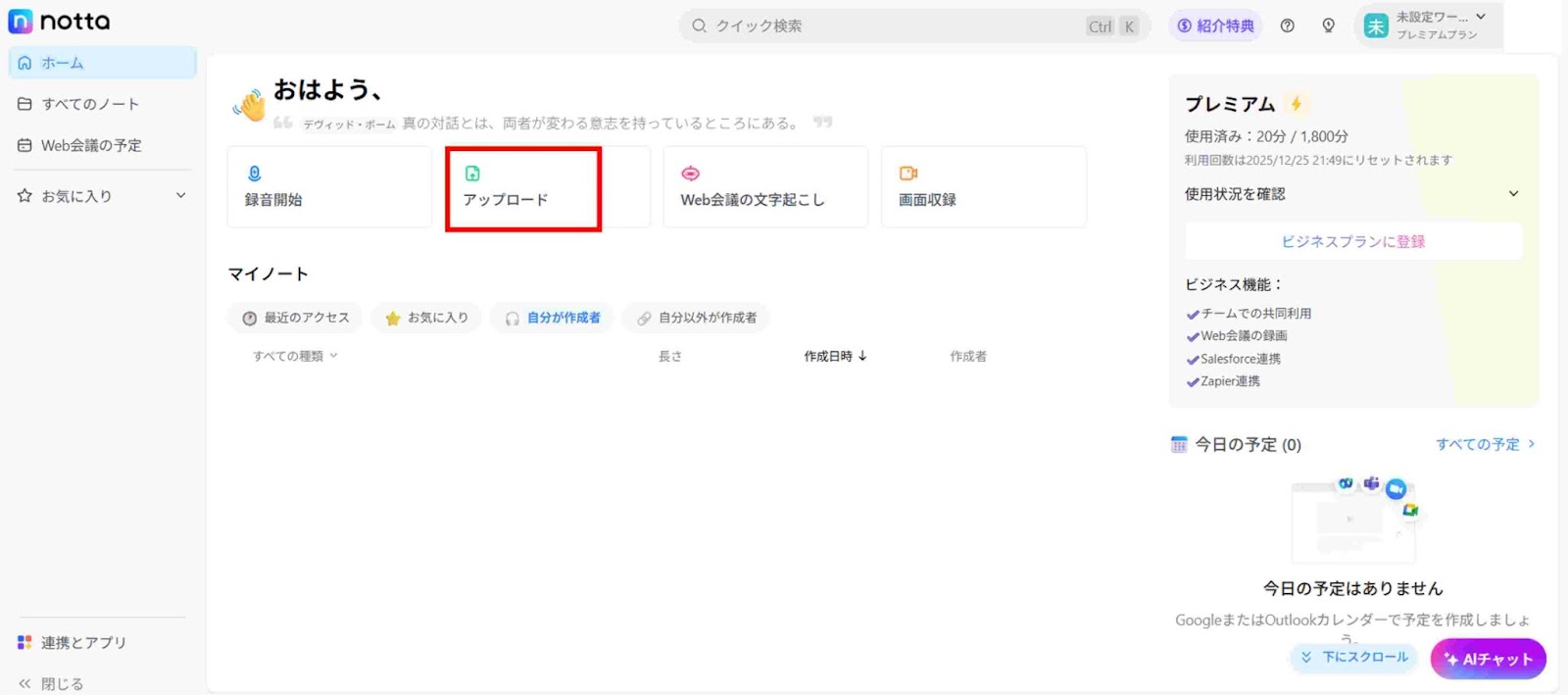Click the star icon beside お気に入り in sidebar

pos(24,196)
